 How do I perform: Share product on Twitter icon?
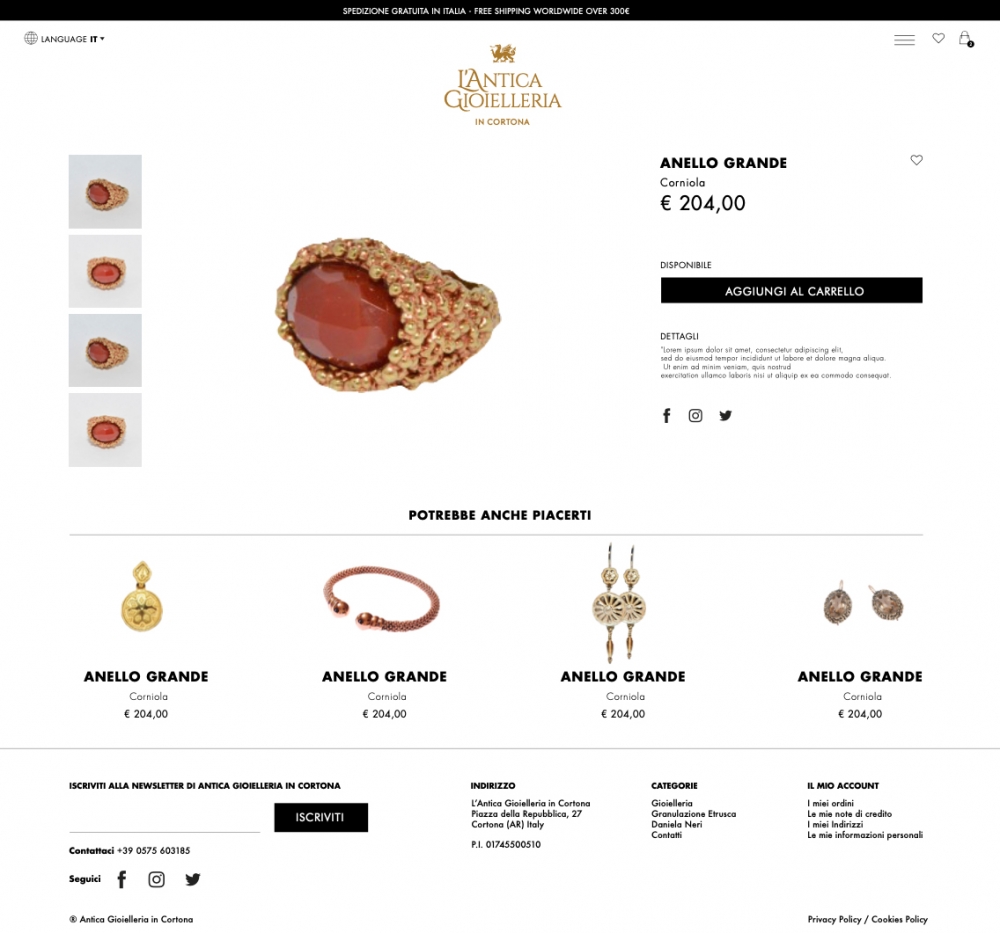(725, 416)
